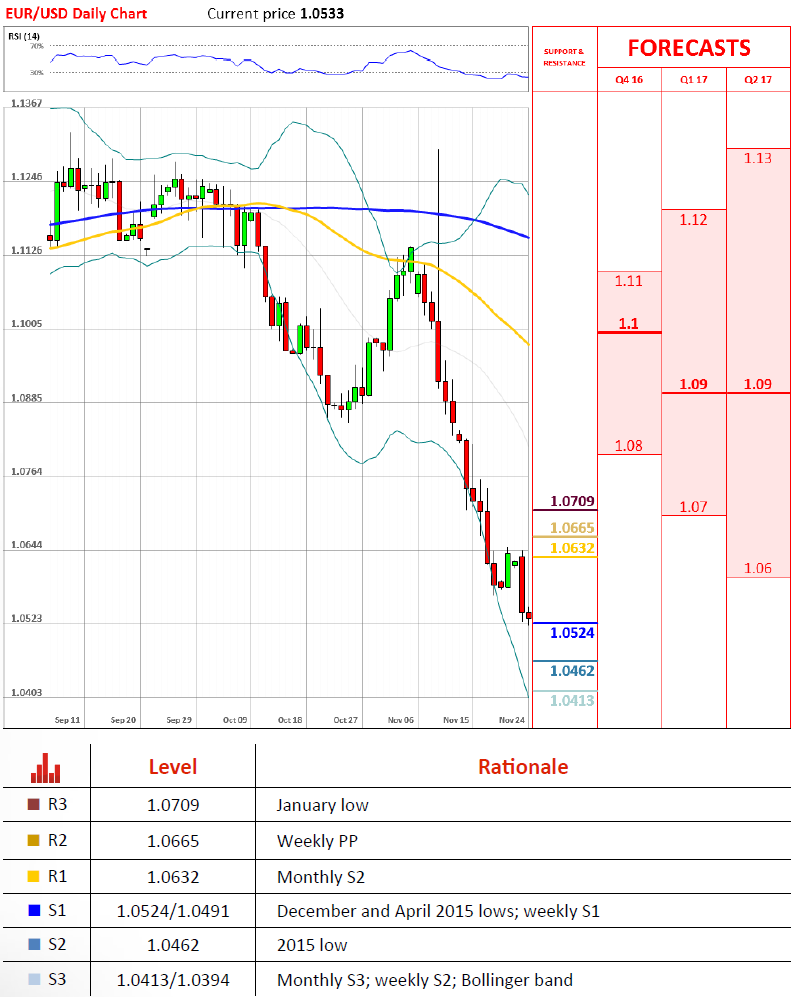Click the FORECASTS heading

[689, 48]
